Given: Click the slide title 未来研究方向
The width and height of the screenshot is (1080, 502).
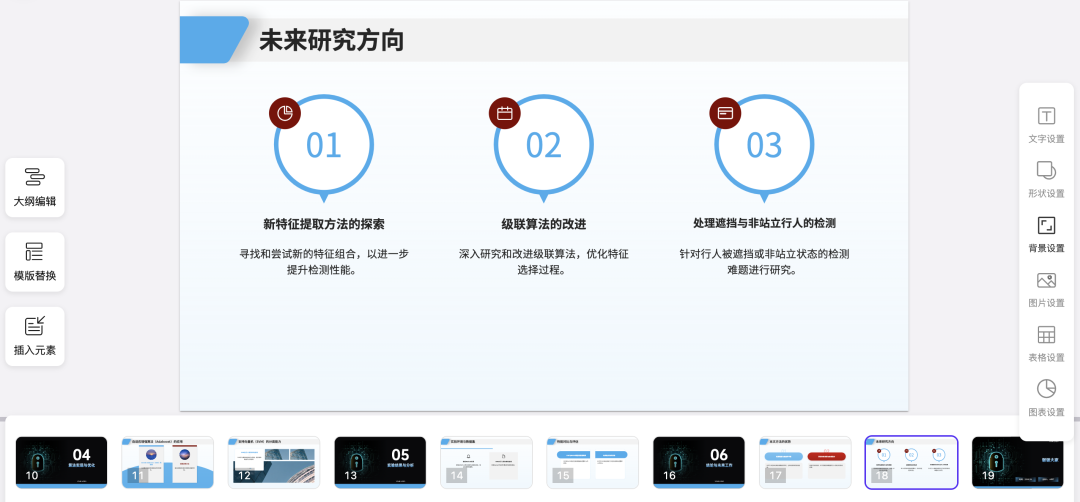Looking at the screenshot, I should 331,41.
